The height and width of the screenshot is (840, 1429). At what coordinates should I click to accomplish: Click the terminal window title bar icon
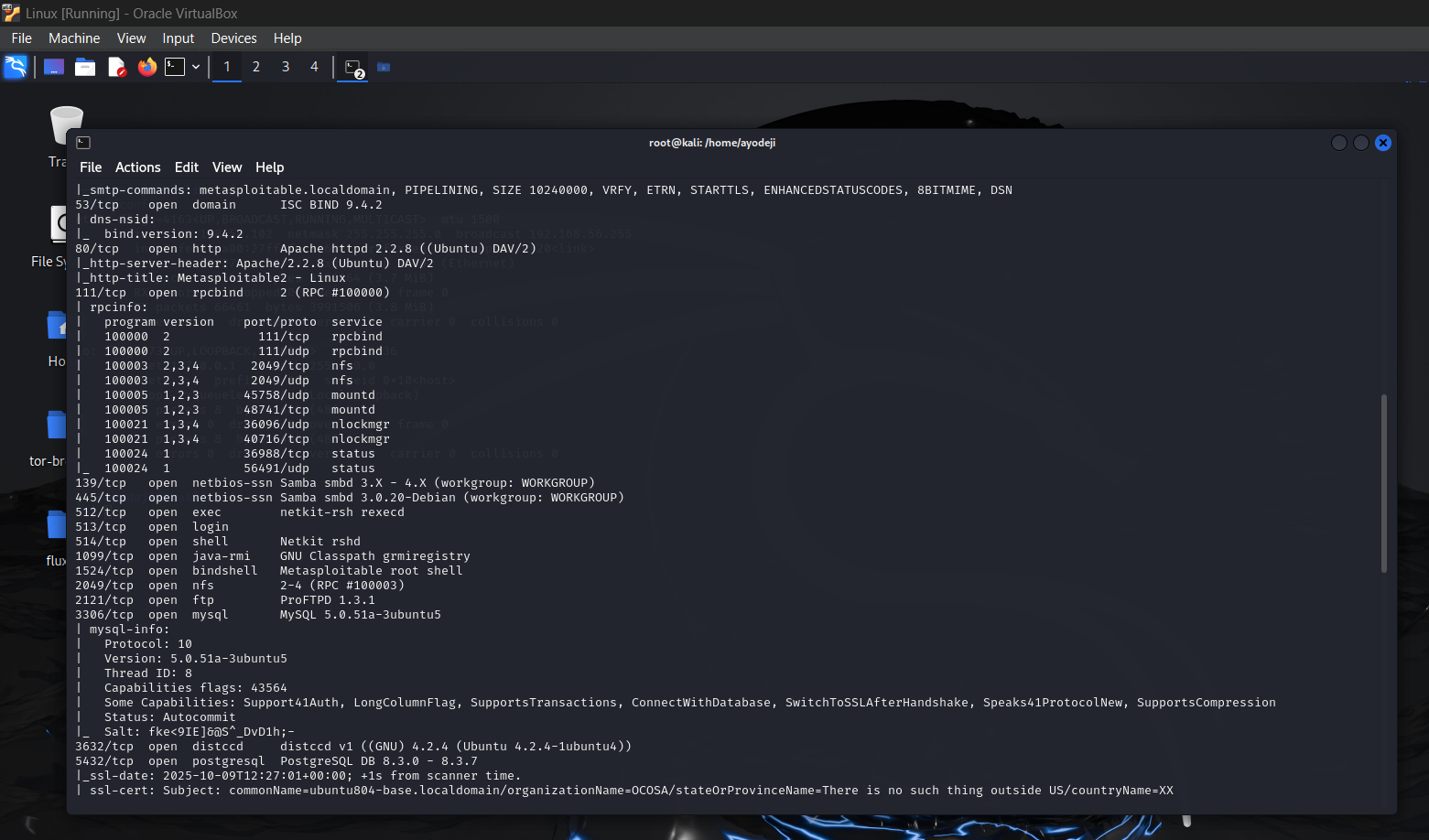(x=83, y=143)
